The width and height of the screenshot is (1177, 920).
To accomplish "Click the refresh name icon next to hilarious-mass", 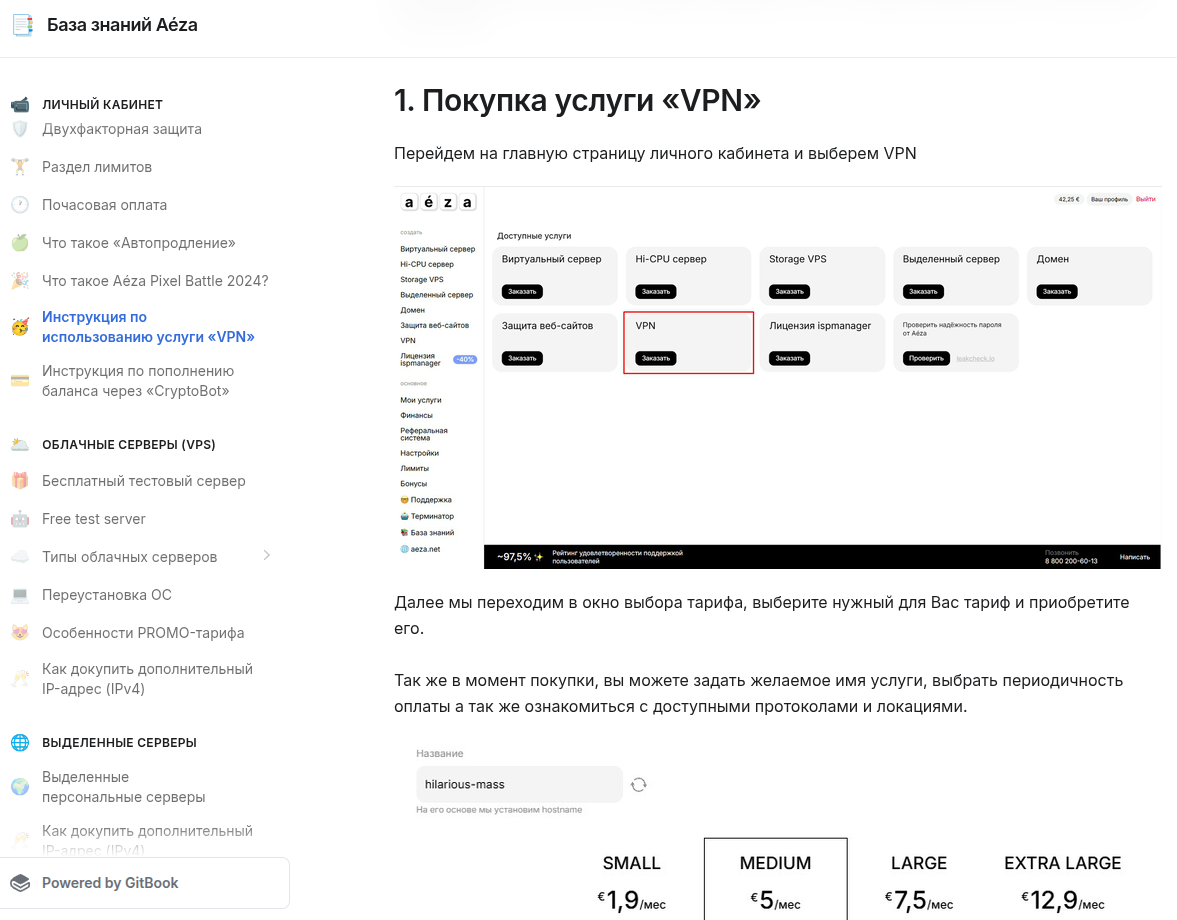I will pos(639,785).
